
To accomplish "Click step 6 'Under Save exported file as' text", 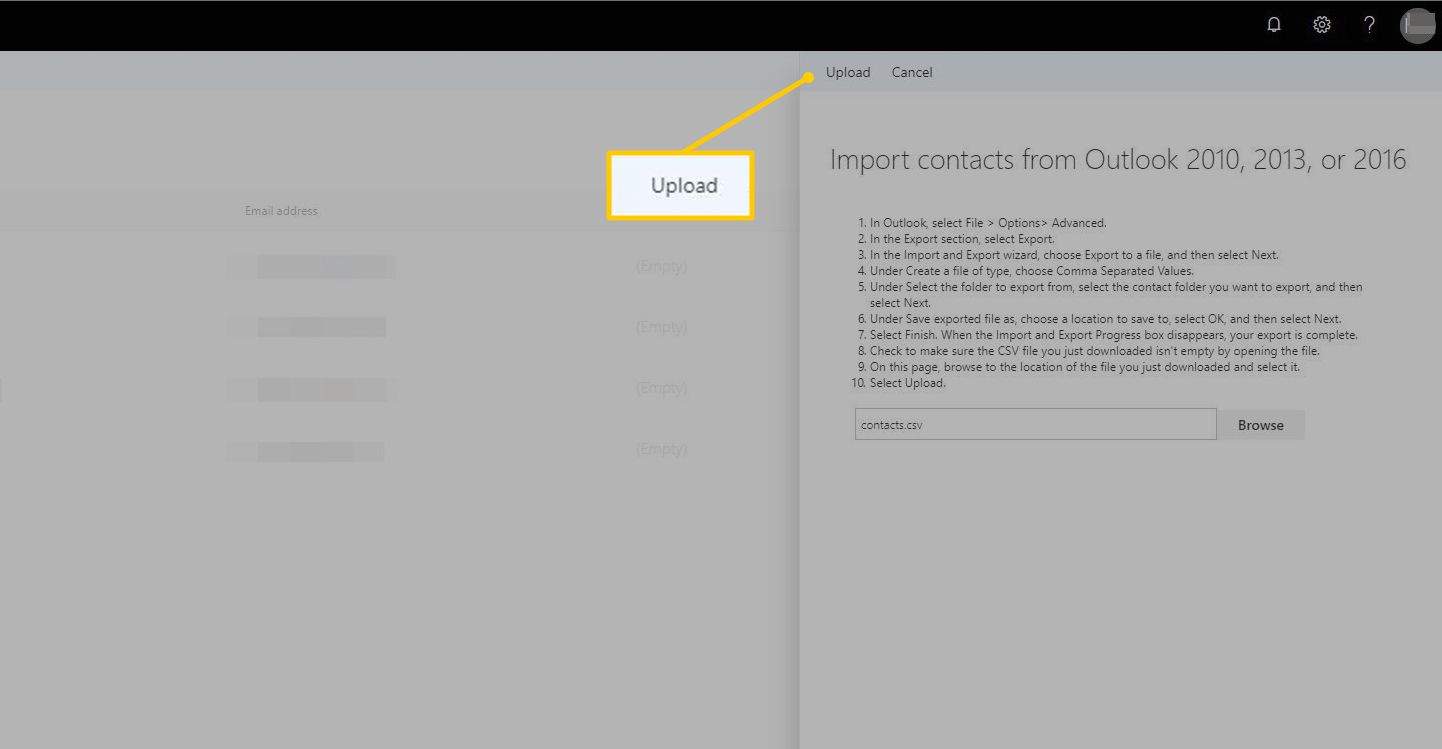I will [x=1105, y=319].
